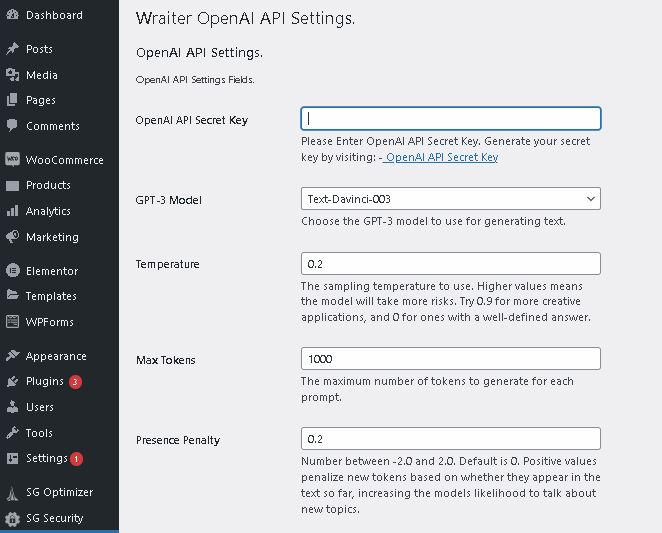
Task: Follow the OpenAI API Secret Key link
Action: click(441, 157)
